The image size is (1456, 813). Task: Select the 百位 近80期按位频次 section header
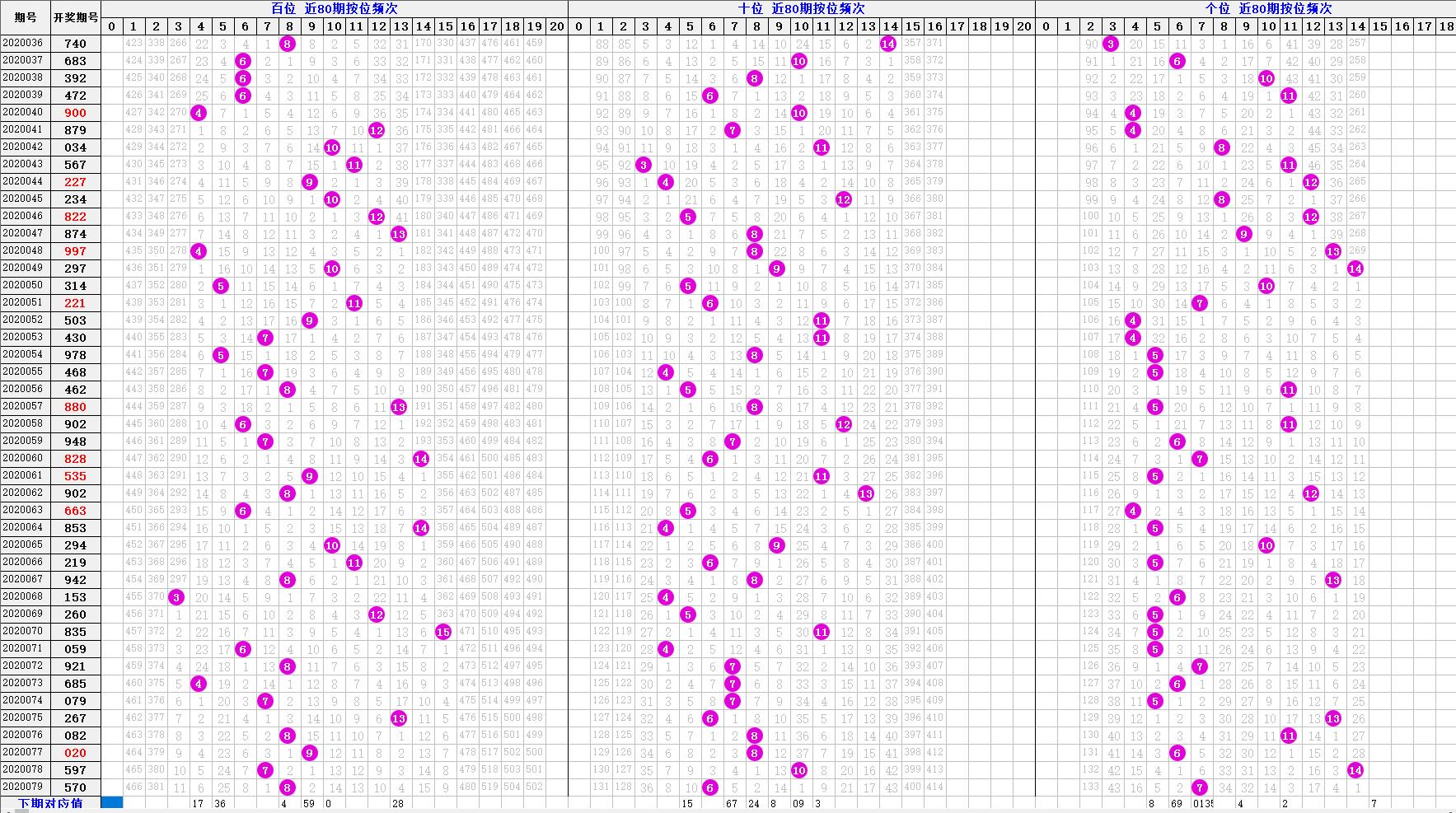(335, 8)
